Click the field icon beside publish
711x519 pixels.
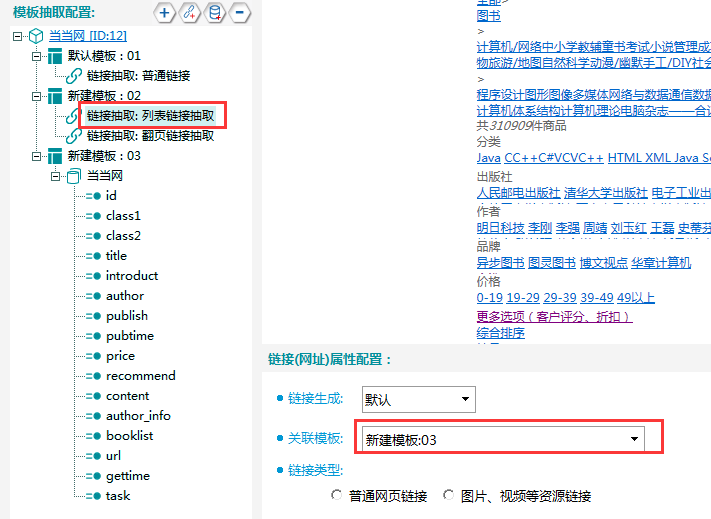pos(93,316)
